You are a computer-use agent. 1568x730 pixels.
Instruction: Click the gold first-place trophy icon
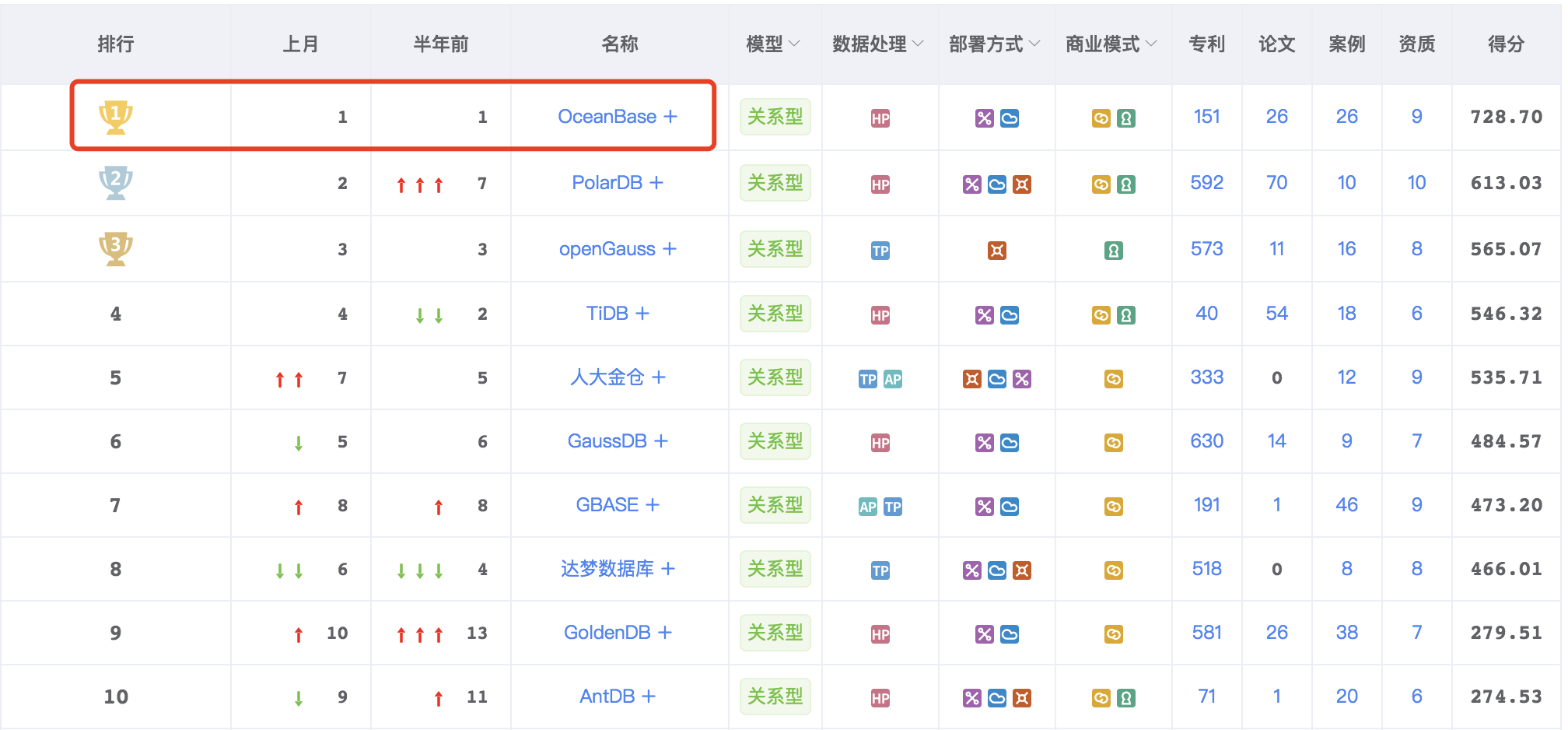tap(116, 117)
